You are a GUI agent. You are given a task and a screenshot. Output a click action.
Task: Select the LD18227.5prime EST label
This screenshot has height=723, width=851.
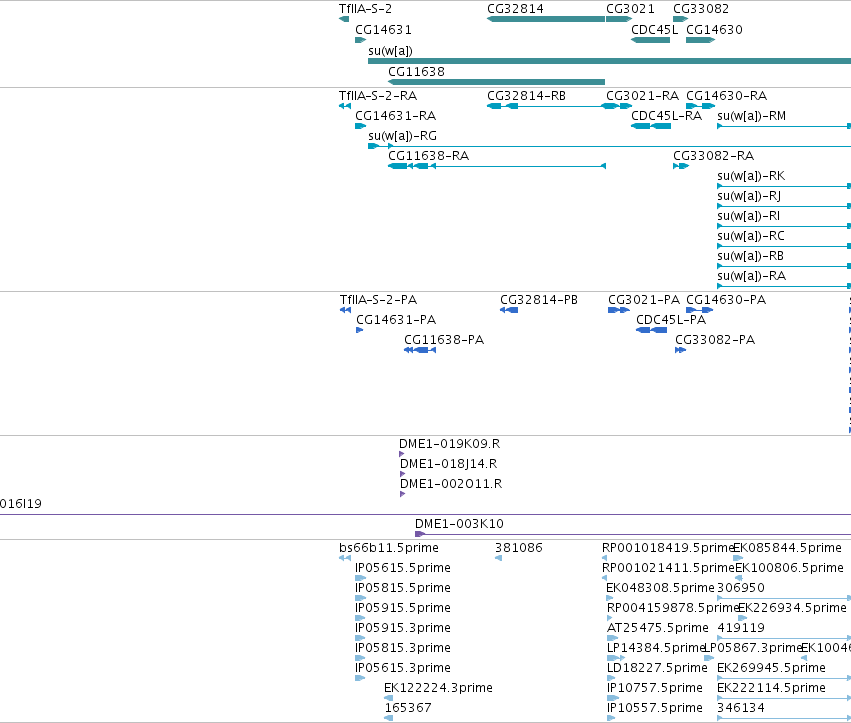657,668
